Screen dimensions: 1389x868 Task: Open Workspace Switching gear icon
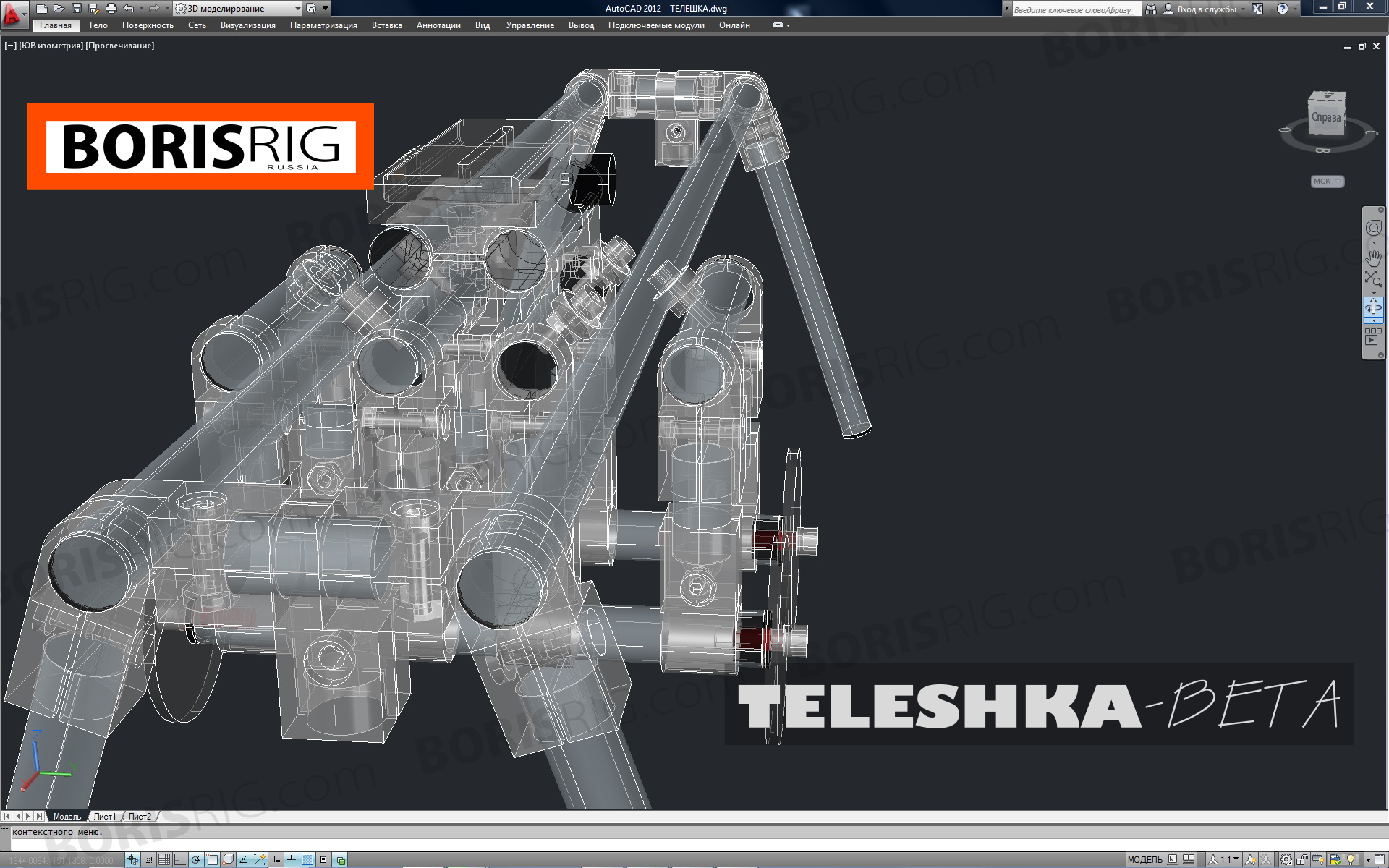point(1286,859)
